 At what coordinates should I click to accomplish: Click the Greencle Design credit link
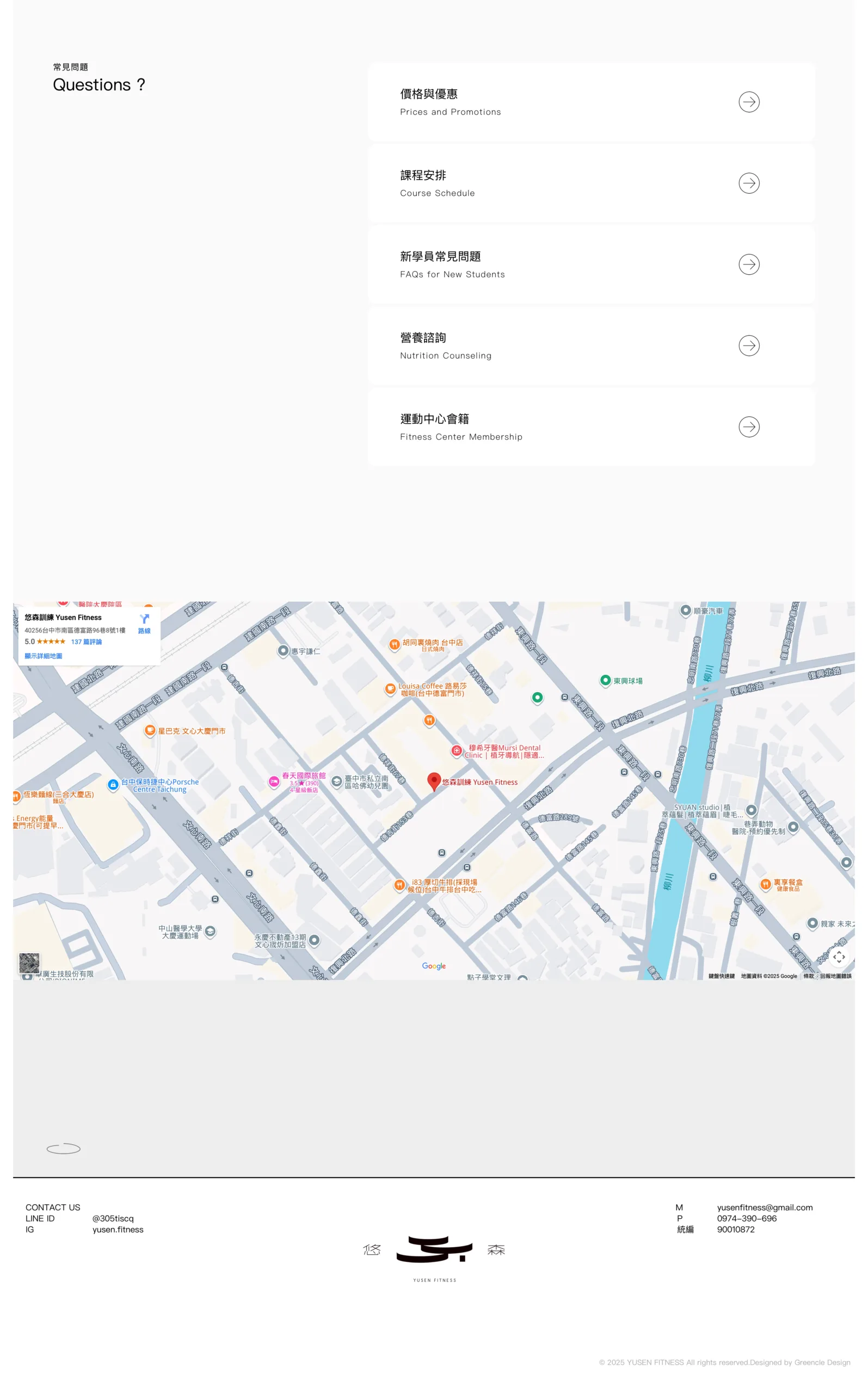822,1363
